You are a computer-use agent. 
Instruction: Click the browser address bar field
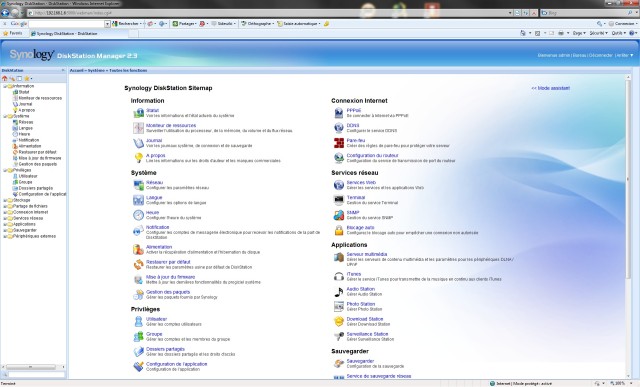coord(269,13)
